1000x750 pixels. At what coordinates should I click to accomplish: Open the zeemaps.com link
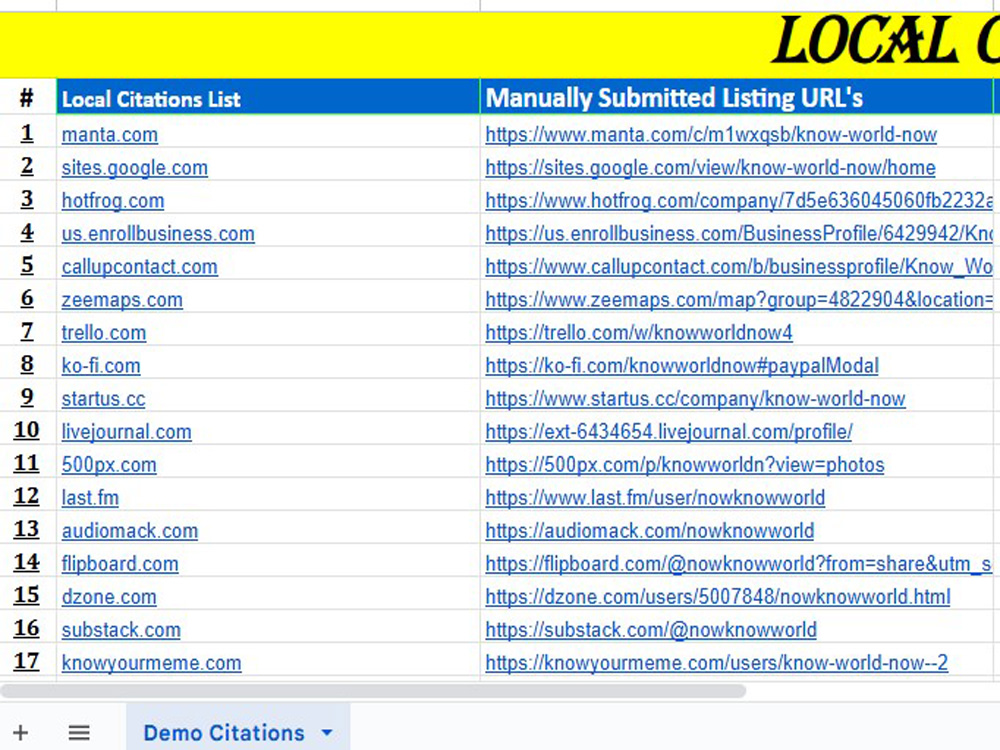coord(122,300)
